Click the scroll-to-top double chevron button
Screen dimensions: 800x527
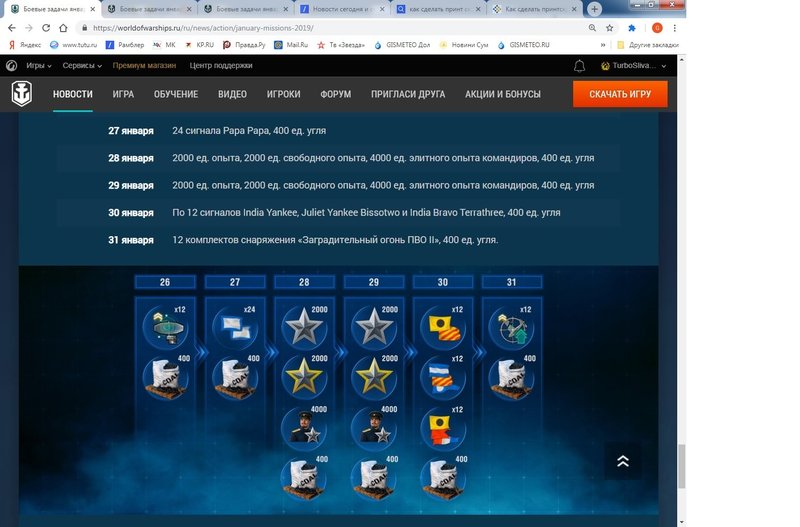pos(622,461)
